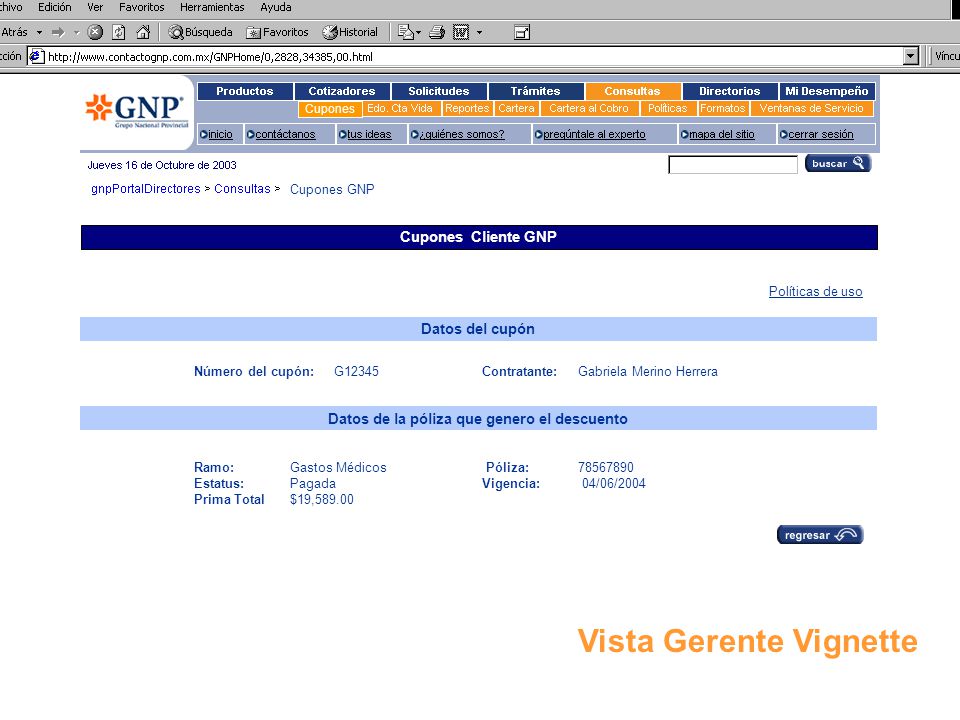The image size is (960, 720).
Task: Select the Formatos sub-tab
Action: 722,108
